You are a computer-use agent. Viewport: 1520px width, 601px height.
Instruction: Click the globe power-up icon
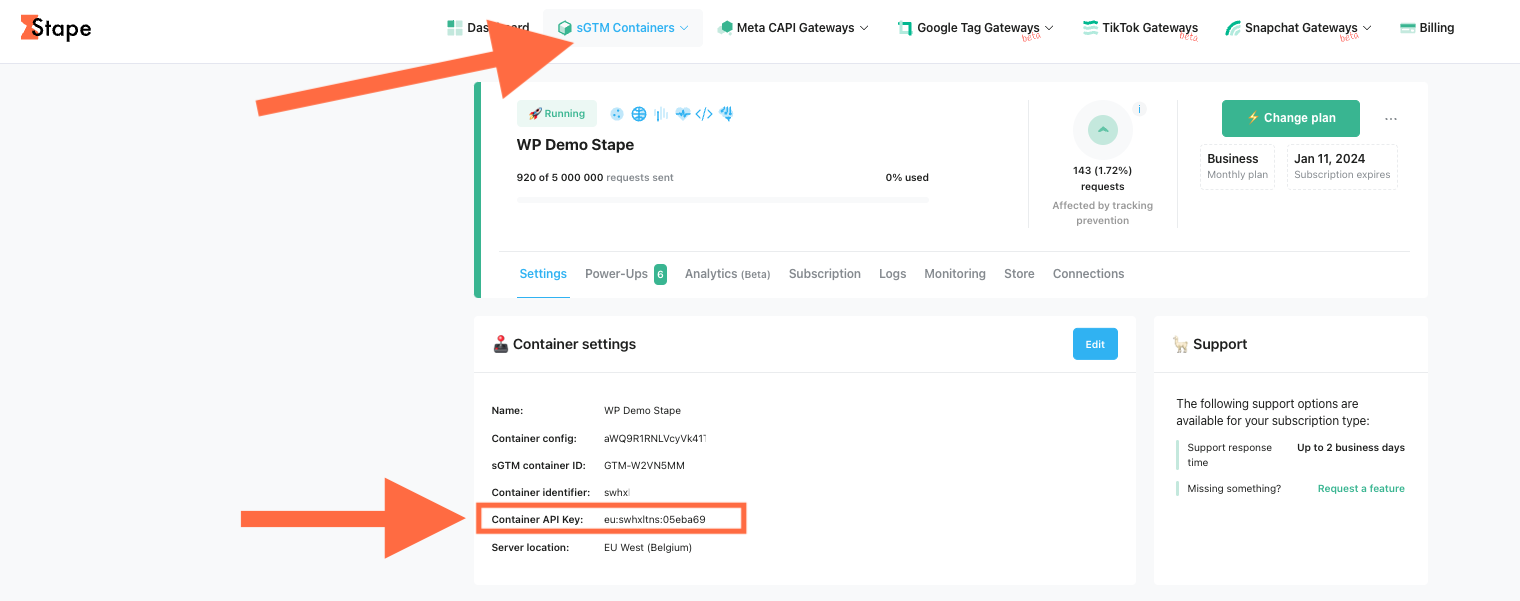pyautogui.click(x=639, y=114)
